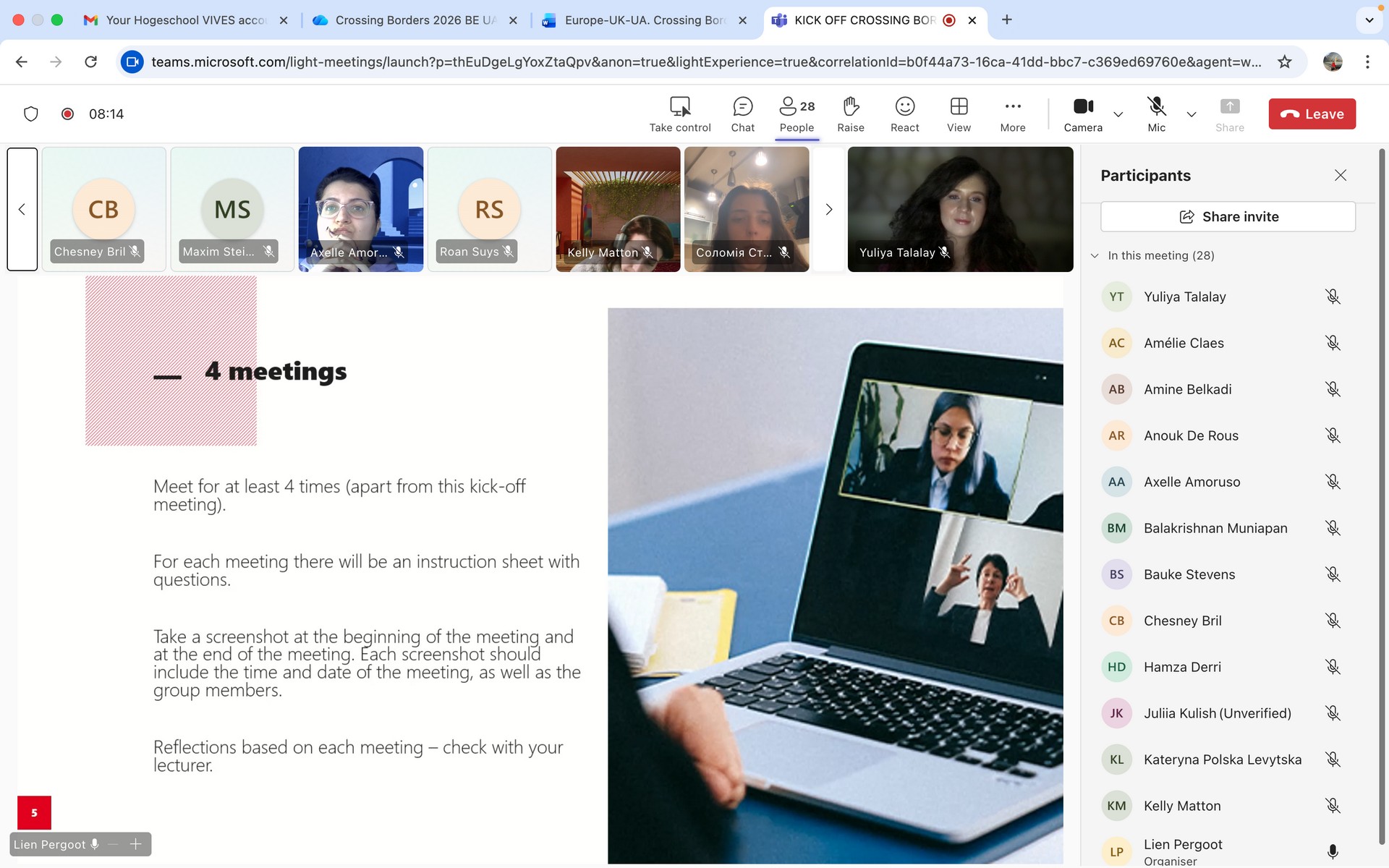Leave the meeting
The width and height of the screenshot is (1389, 868).
point(1312,114)
